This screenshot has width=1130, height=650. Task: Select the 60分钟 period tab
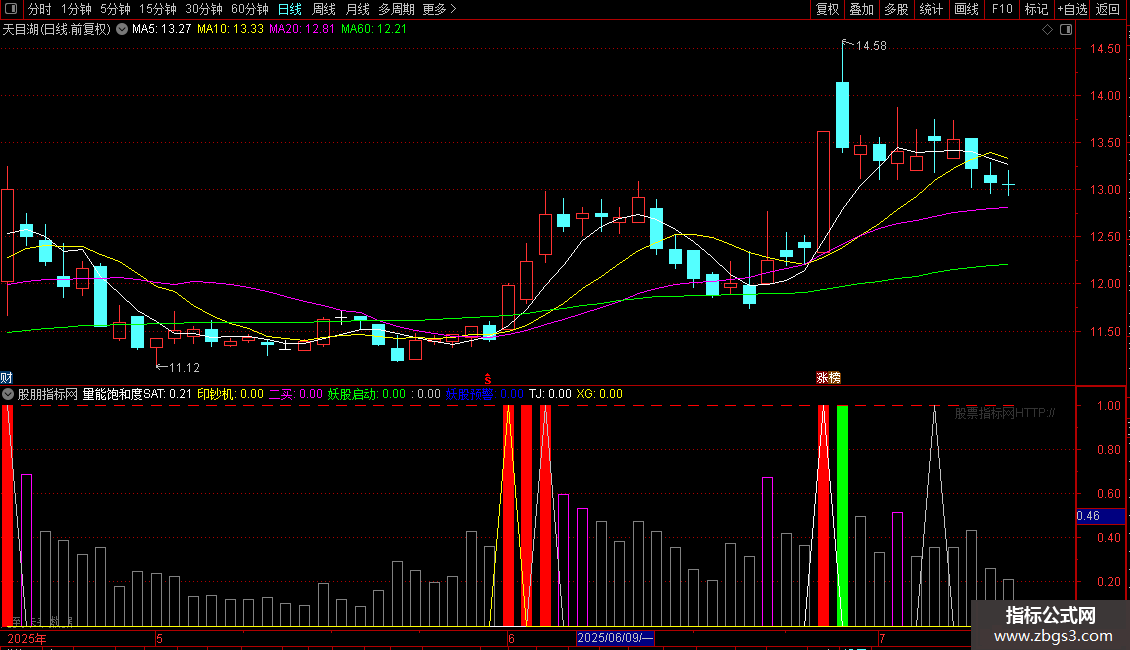250,9
